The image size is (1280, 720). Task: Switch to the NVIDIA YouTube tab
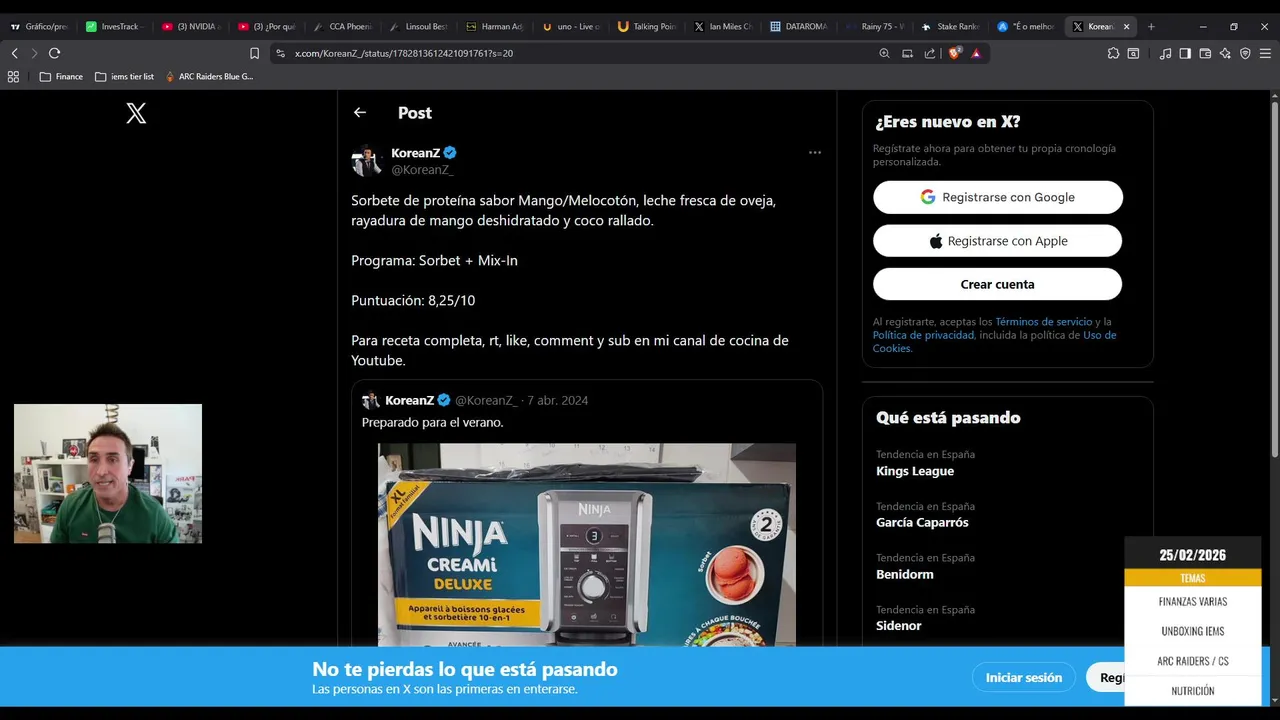point(191,27)
